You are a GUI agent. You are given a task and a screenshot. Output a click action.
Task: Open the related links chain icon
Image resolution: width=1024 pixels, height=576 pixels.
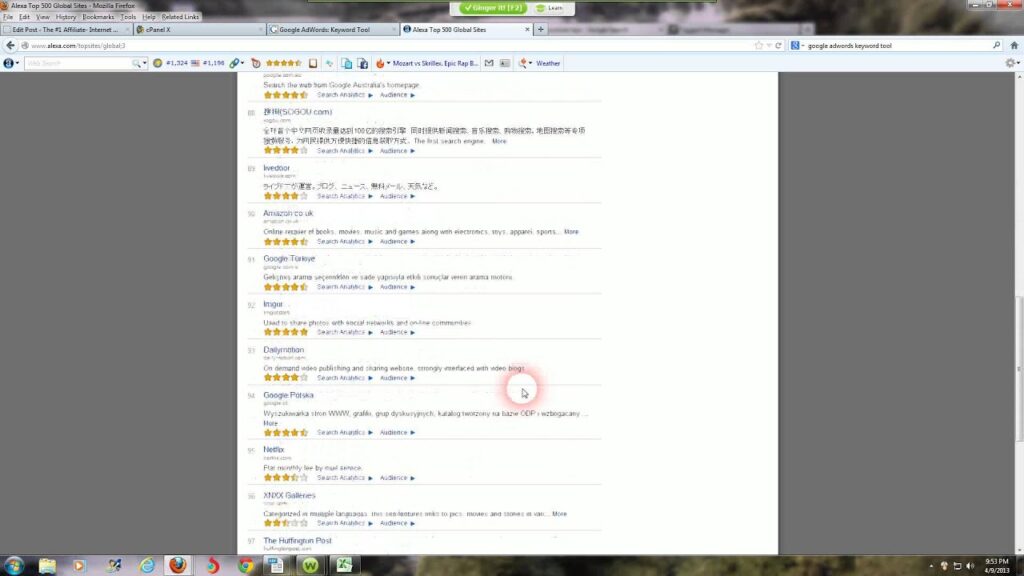pyautogui.click(x=236, y=63)
